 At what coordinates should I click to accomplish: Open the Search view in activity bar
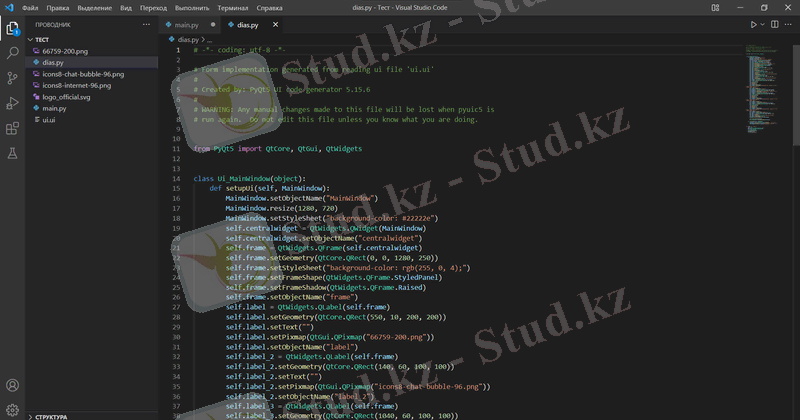(x=13, y=52)
